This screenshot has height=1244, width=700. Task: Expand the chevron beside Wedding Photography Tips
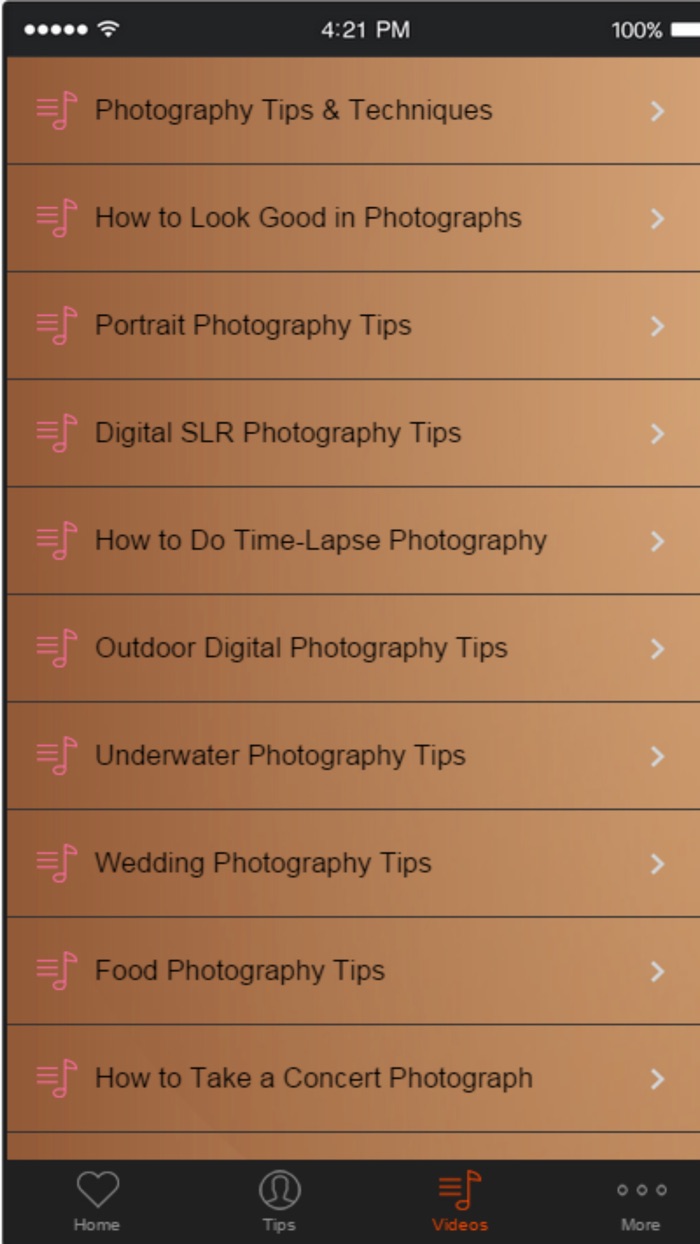(x=657, y=863)
